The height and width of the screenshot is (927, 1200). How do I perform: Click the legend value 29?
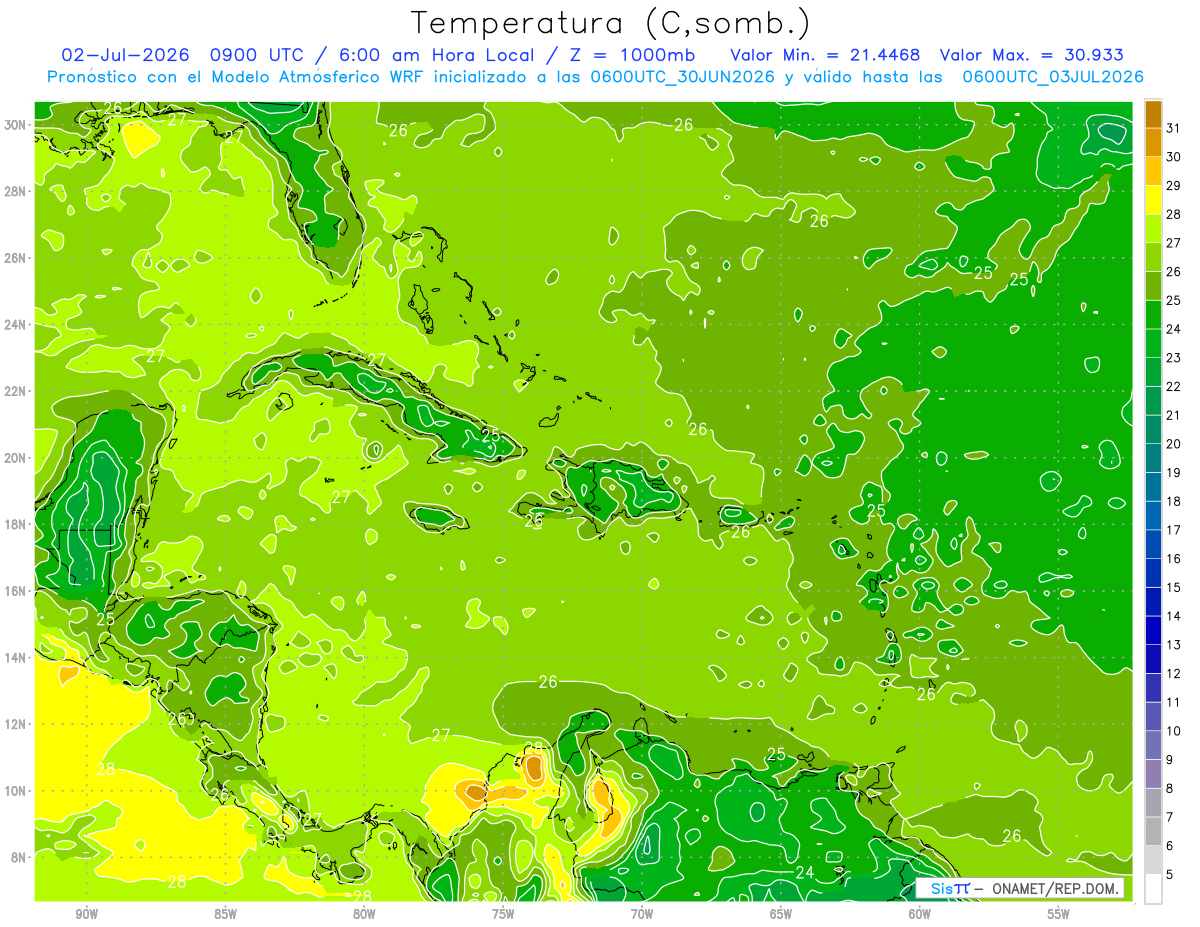coord(1173,185)
